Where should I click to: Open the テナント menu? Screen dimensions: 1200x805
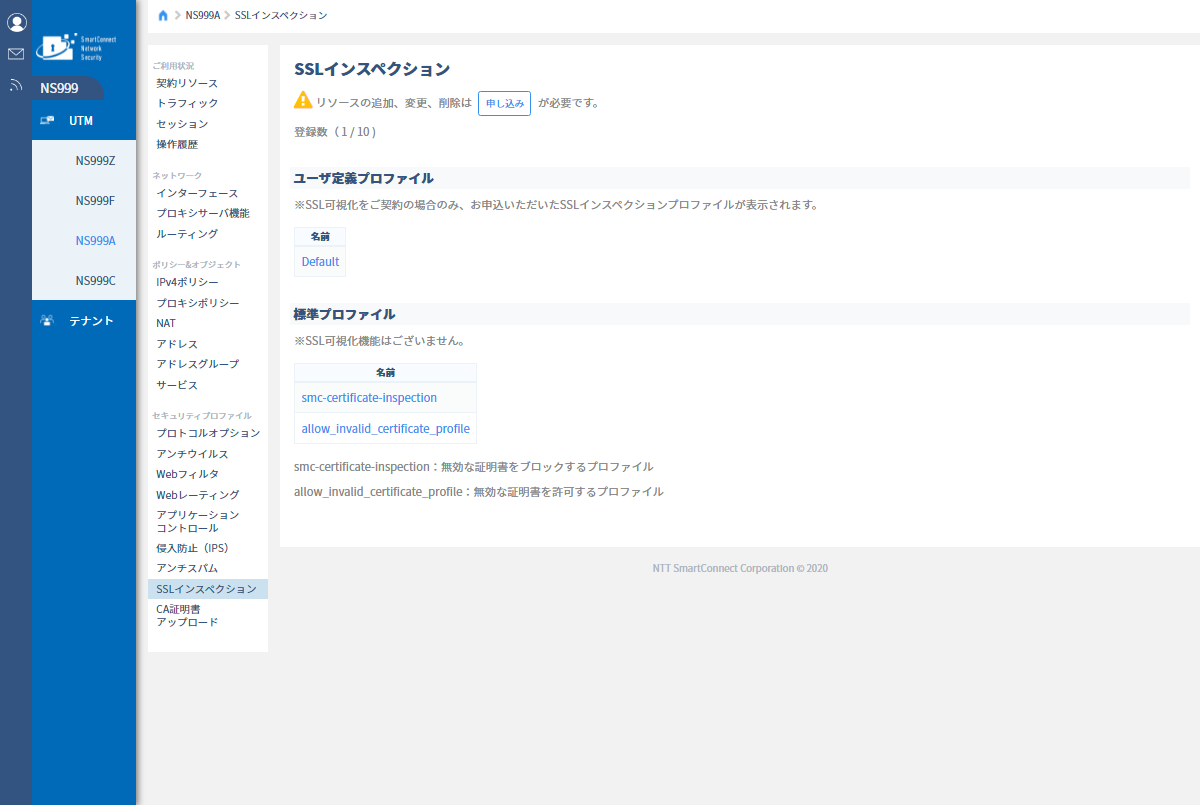tap(84, 321)
